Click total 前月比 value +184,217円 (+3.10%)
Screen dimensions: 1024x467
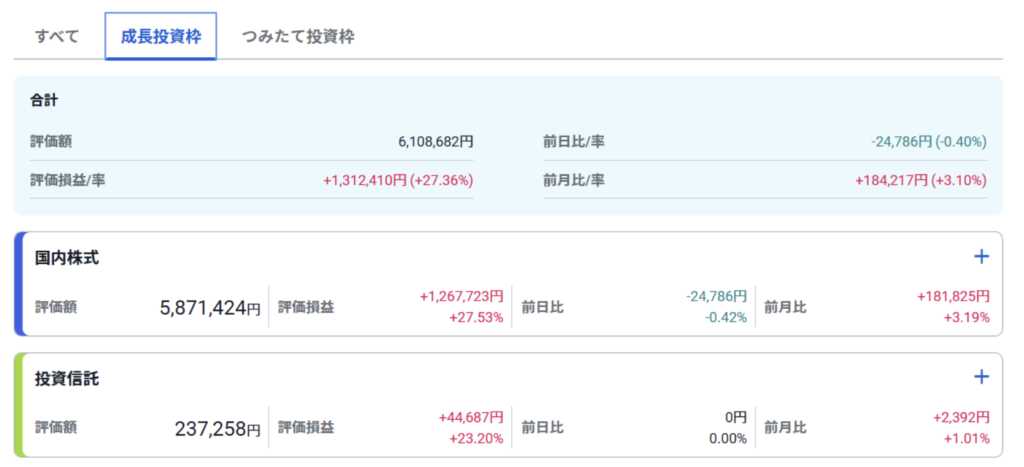920,180
